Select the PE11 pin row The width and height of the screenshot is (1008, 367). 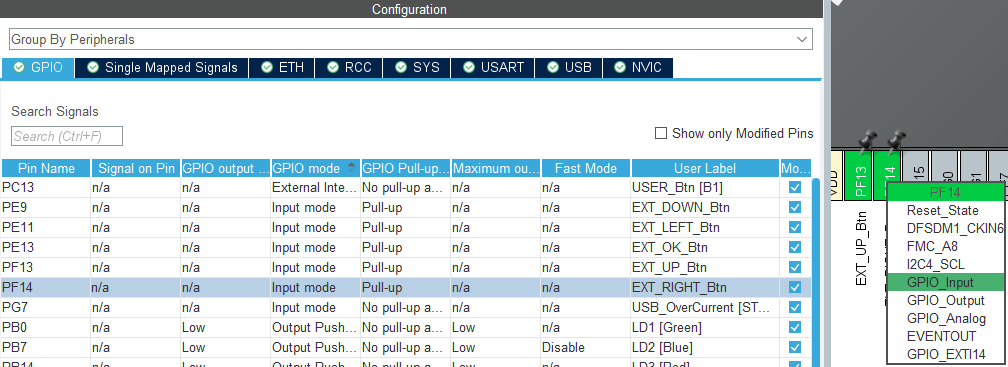[x=406, y=228]
